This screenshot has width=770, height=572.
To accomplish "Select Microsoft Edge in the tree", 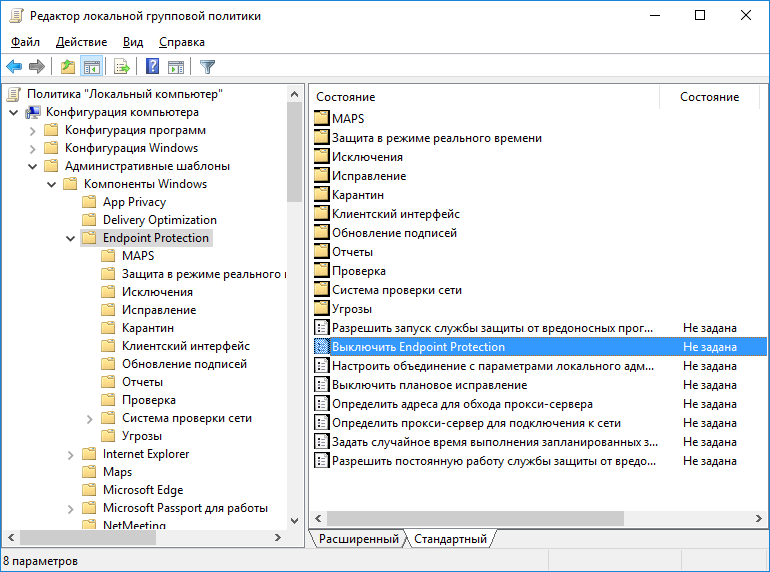I will (x=142, y=490).
